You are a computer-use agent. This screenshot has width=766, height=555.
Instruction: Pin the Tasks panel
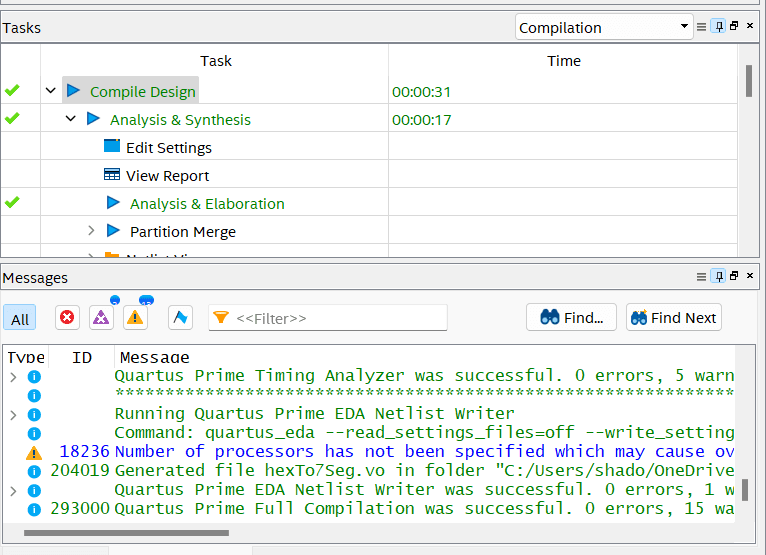[x=719, y=26]
